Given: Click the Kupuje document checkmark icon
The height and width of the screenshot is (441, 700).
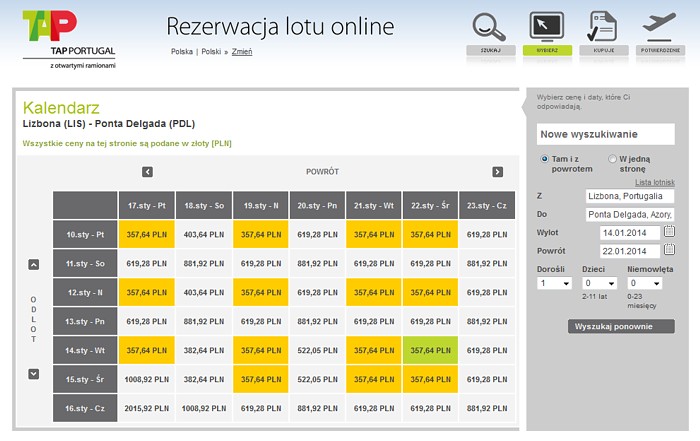Looking at the screenshot, I should coord(603,27).
